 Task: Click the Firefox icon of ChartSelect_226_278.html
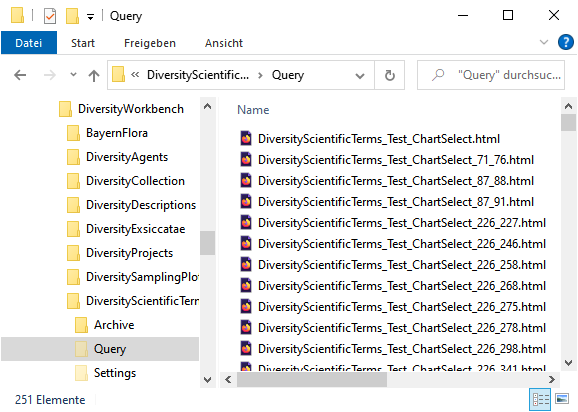pyautogui.click(x=246, y=328)
